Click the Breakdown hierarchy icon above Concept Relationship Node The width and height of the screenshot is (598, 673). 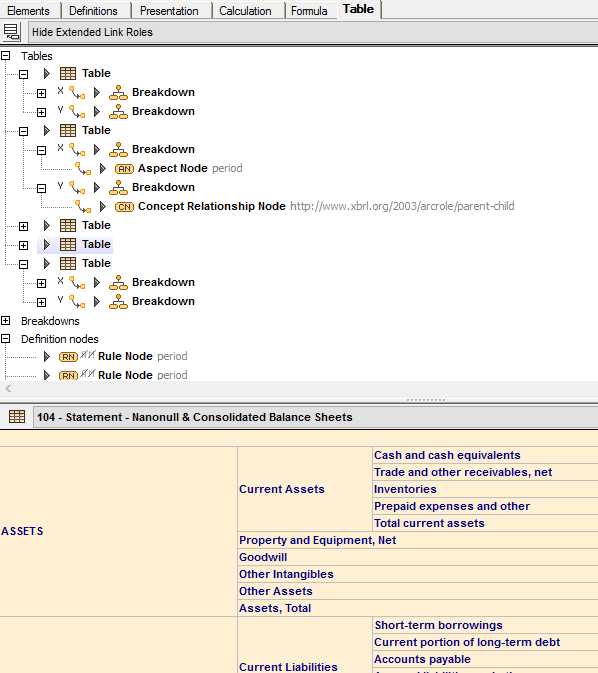point(118,188)
